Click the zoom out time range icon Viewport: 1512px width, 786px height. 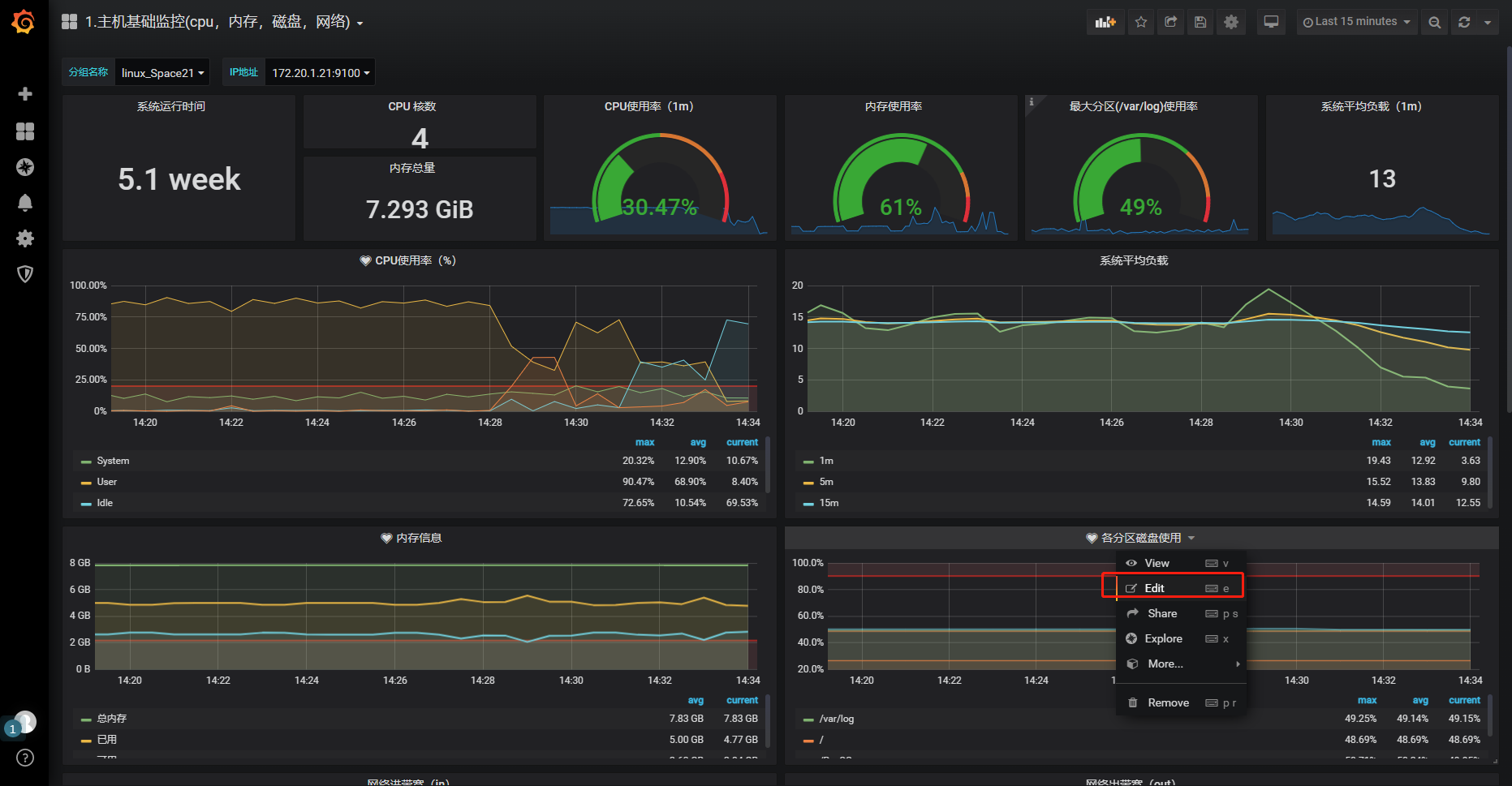(x=1435, y=22)
